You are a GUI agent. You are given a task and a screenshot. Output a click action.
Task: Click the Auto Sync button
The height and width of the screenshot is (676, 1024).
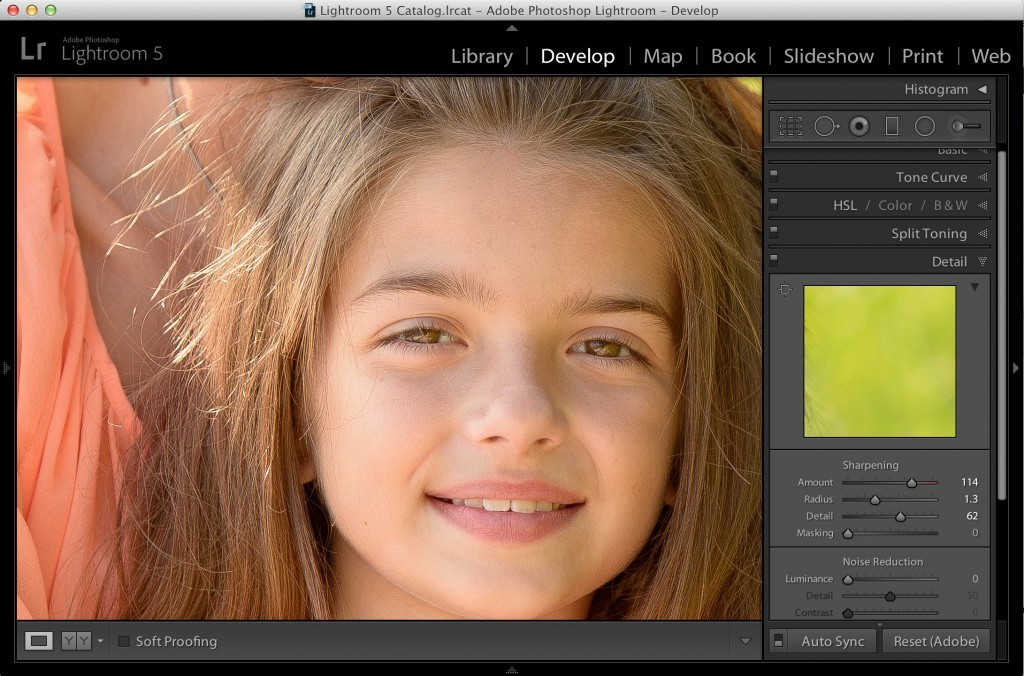click(x=831, y=641)
